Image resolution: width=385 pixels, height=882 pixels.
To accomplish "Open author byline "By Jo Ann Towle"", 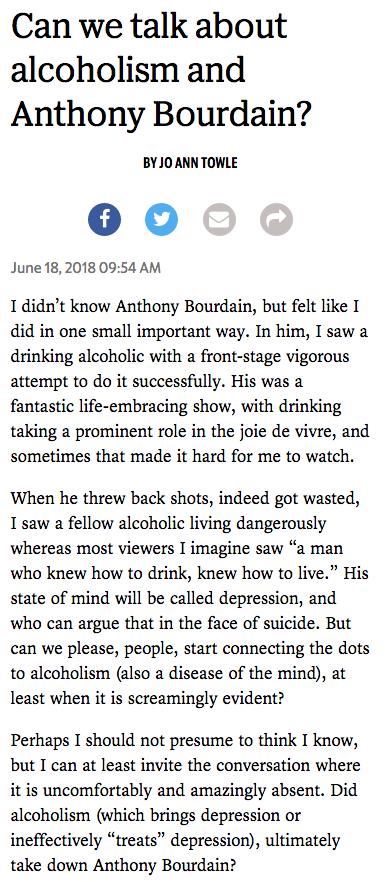I will click(190, 163).
